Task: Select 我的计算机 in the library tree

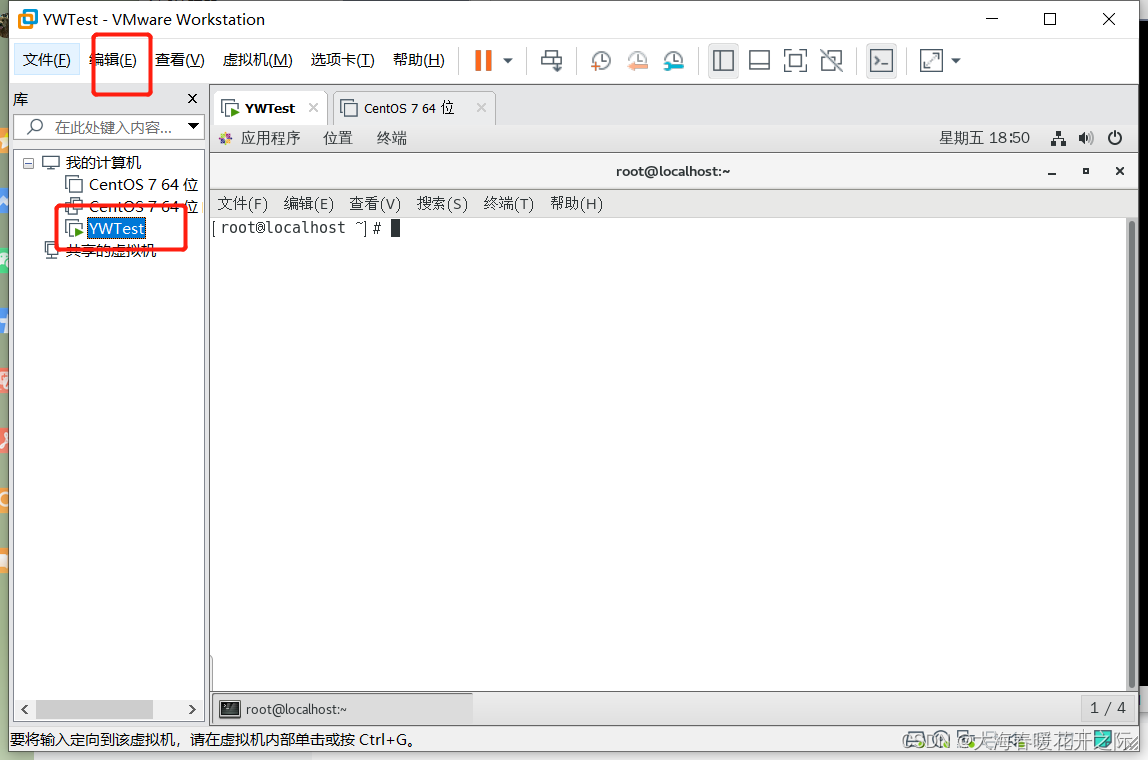Action: (x=102, y=163)
